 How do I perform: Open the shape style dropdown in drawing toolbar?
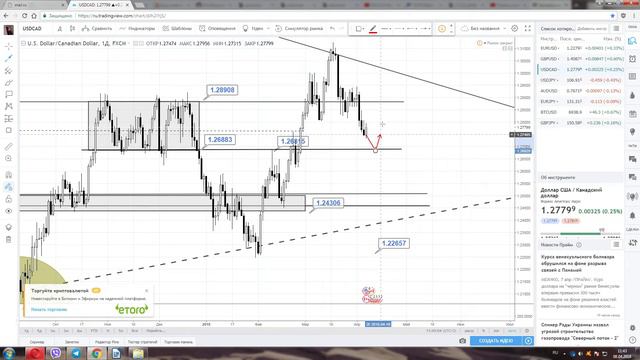[x=360, y=29]
